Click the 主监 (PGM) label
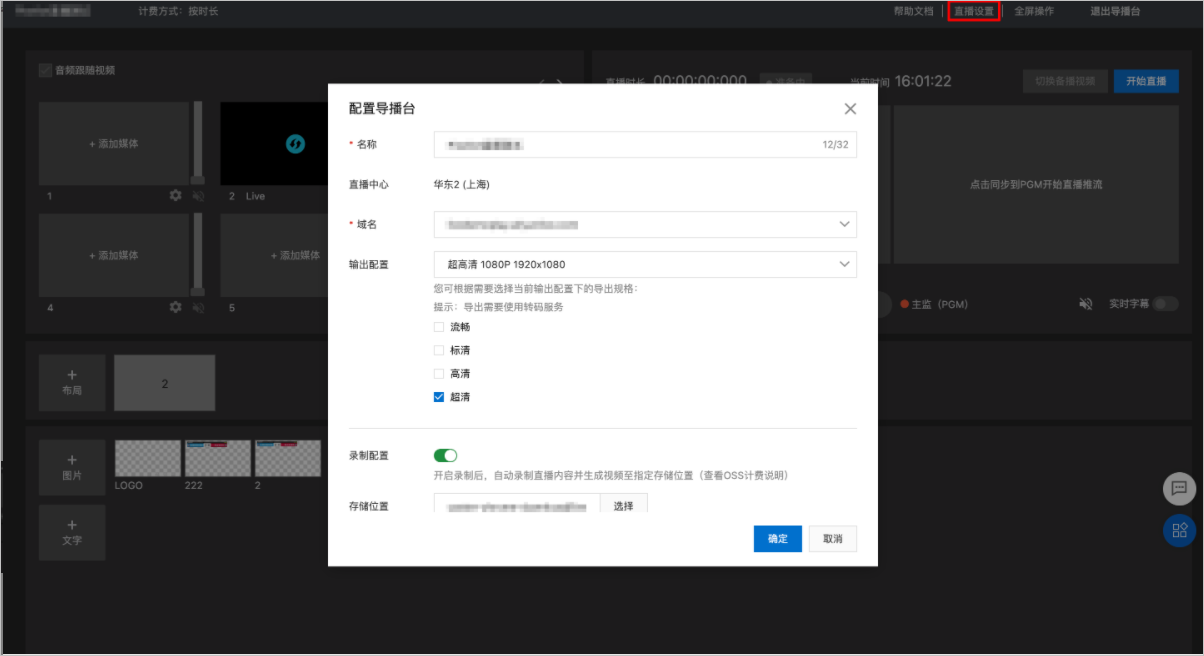Viewport: 1204px width, 656px height. [940, 304]
